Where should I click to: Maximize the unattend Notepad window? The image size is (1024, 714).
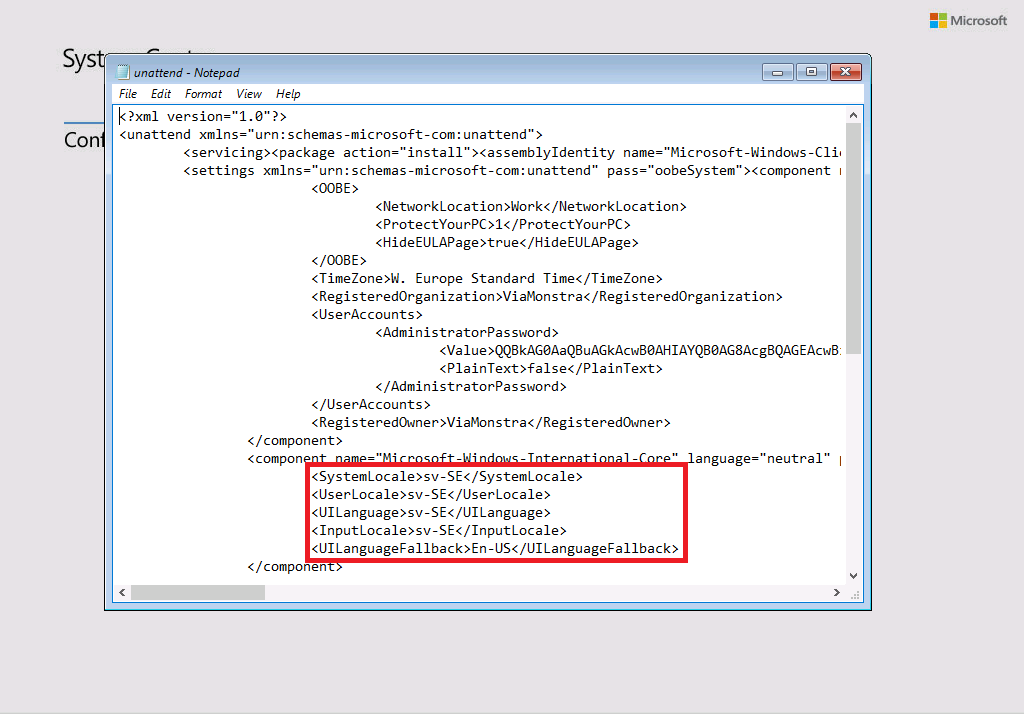pos(811,72)
